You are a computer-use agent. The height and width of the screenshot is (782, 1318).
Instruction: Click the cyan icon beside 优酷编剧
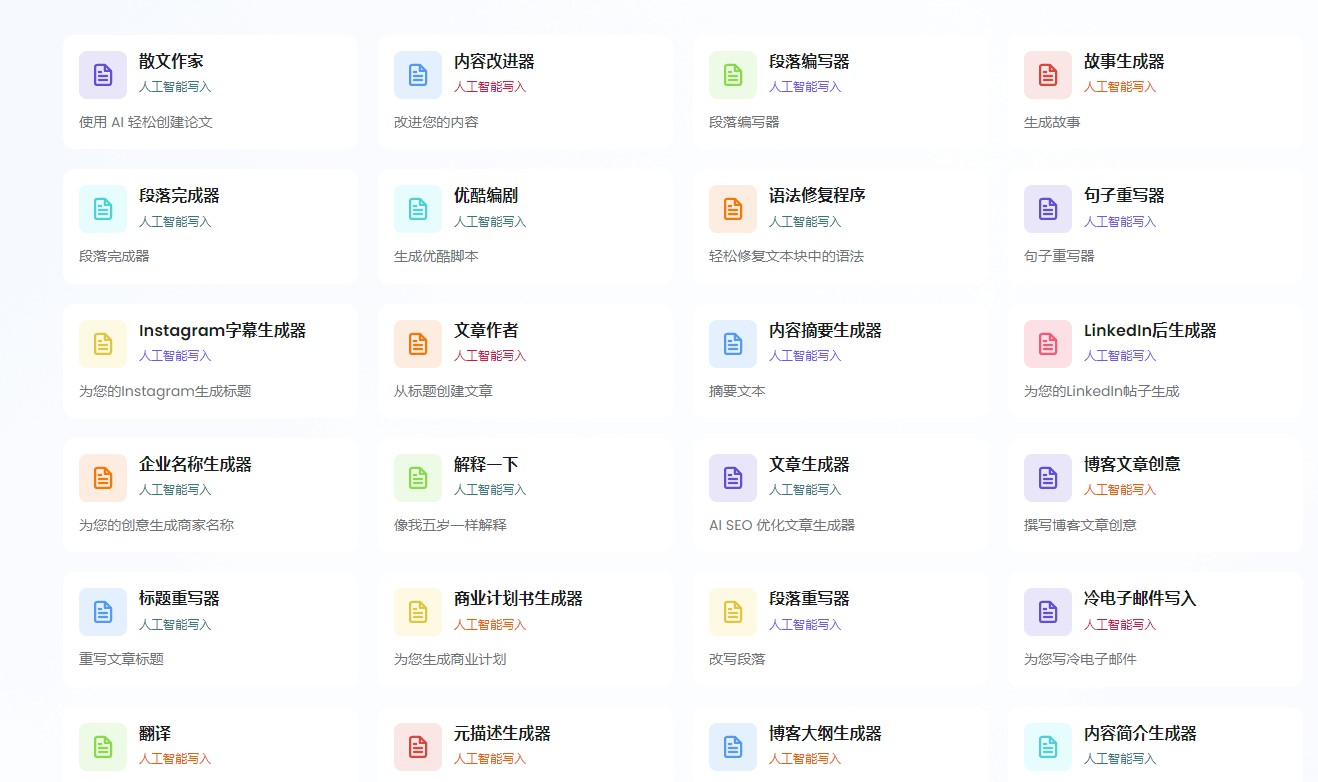(418, 209)
